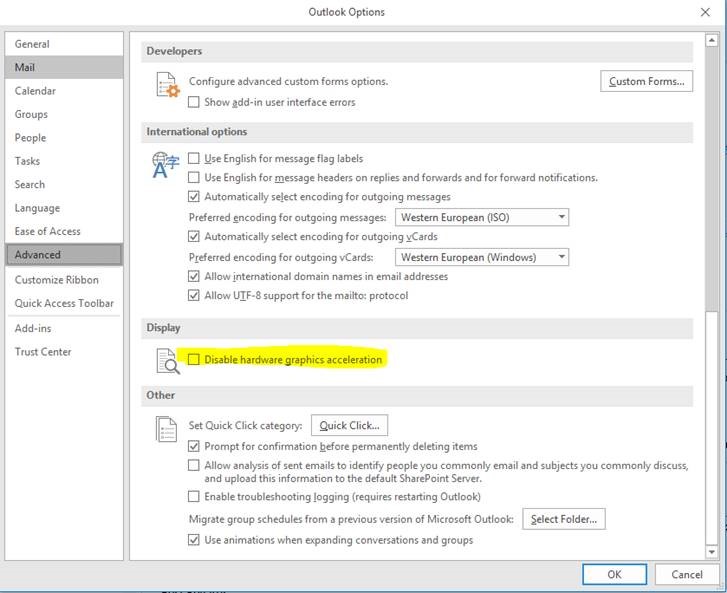This screenshot has width=727, height=593.
Task: Confirm settings with the OK button
Action: click(x=614, y=574)
